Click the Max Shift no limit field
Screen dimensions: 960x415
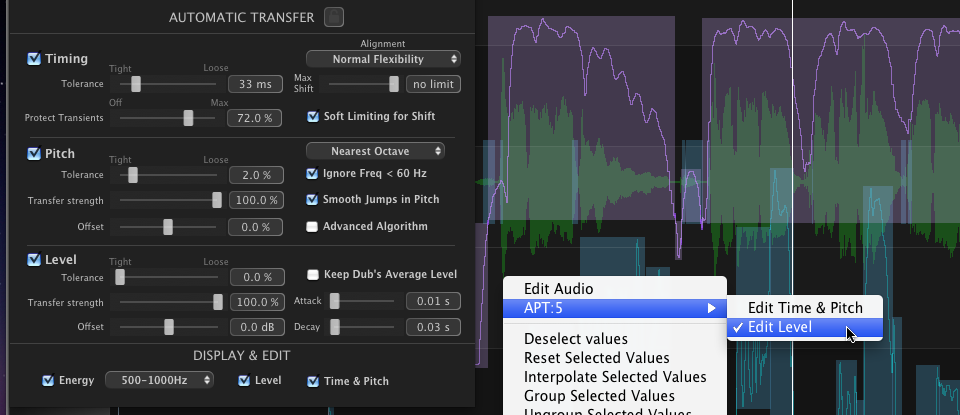click(433, 85)
